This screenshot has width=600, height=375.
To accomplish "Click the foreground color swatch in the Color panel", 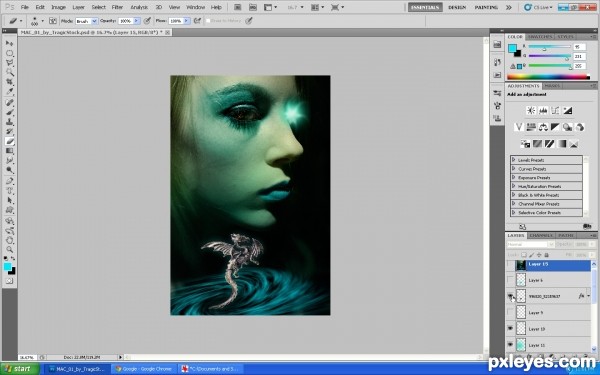I will tap(512, 48).
